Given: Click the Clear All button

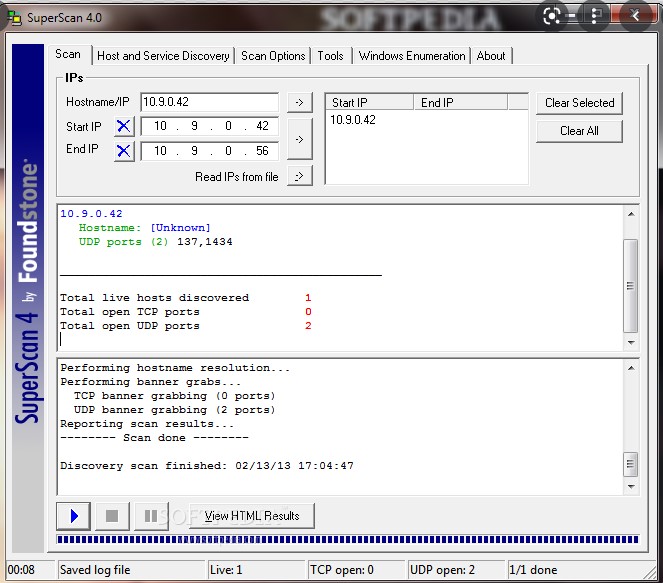Looking at the screenshot, I should [x=579, y=131].
